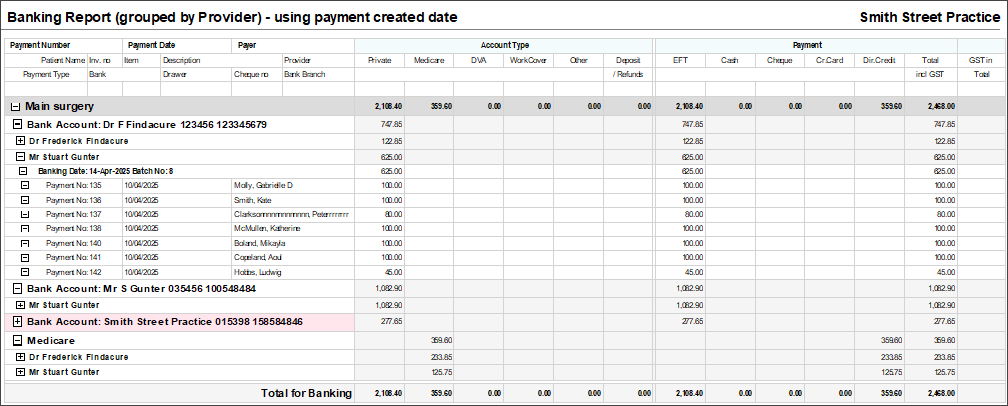Expand Dr Frederick Findacure under Medicare

tap(21, 357)
